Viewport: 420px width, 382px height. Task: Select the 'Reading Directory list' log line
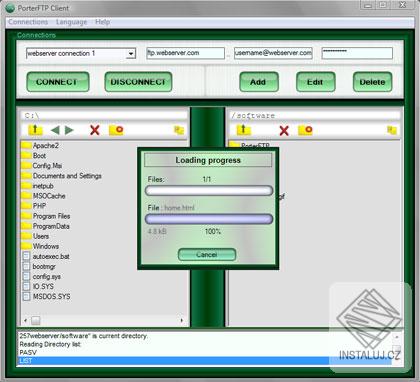click(x=205, y=344)
